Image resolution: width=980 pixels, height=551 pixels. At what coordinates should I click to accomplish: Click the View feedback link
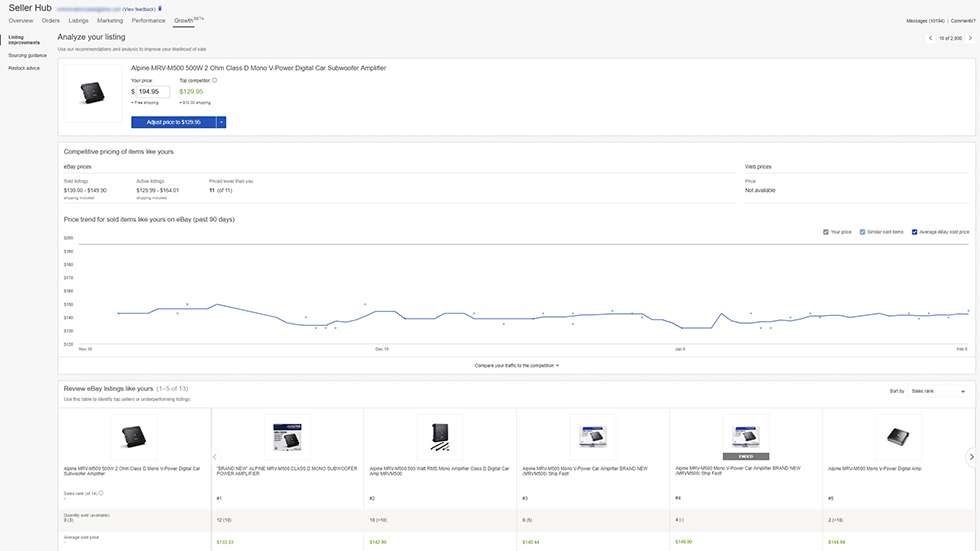139,9
